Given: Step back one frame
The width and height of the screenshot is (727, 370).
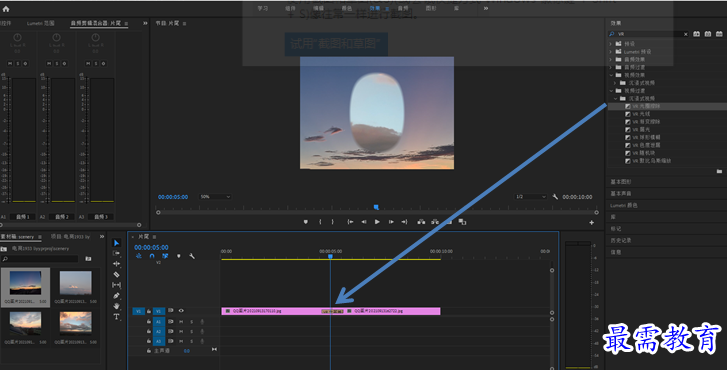Looking at the screenshot, I should click(364, 222).
